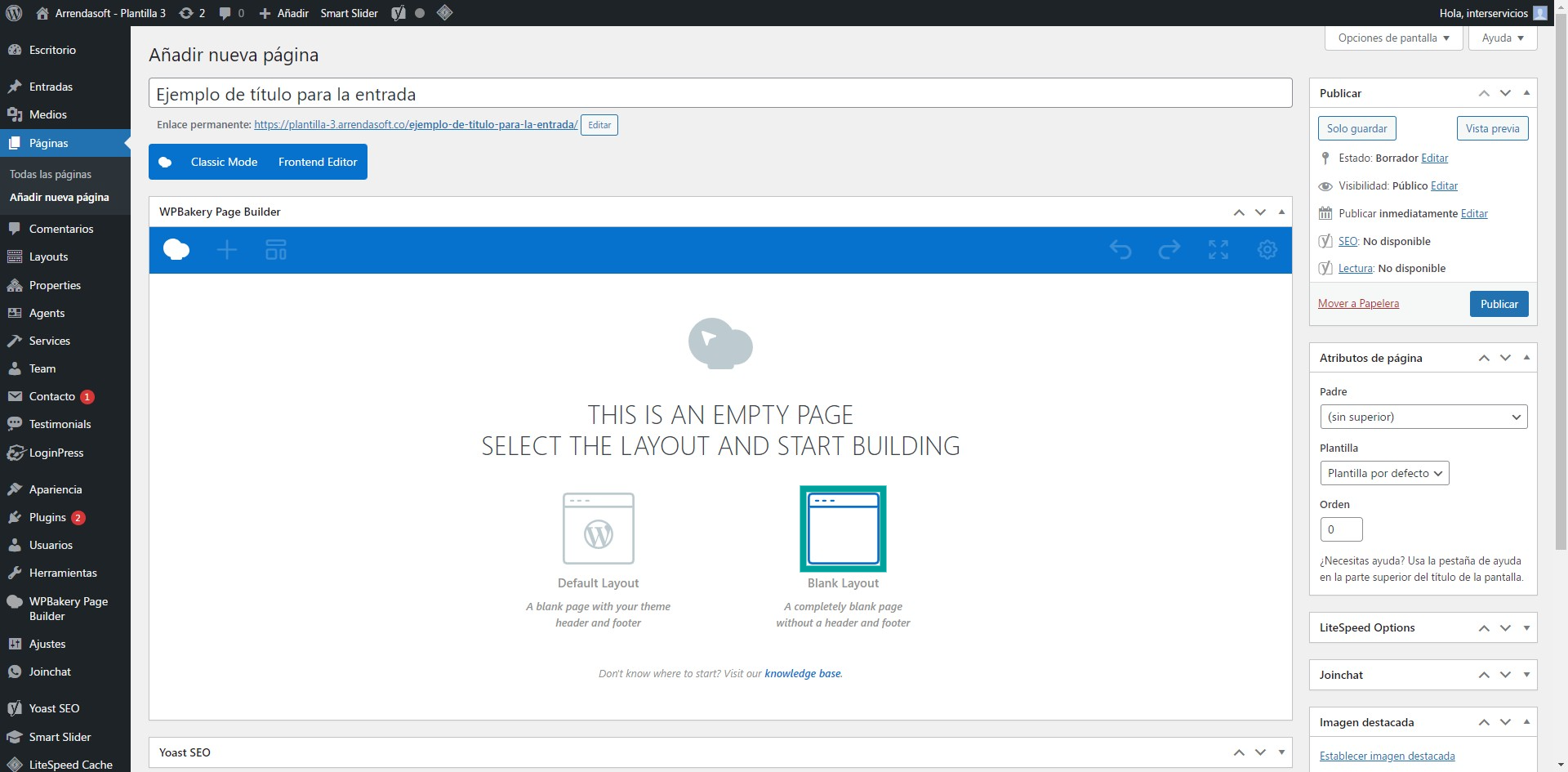
Task: Click the user avatar next to interservicios
Action: tap(1540, 13)
